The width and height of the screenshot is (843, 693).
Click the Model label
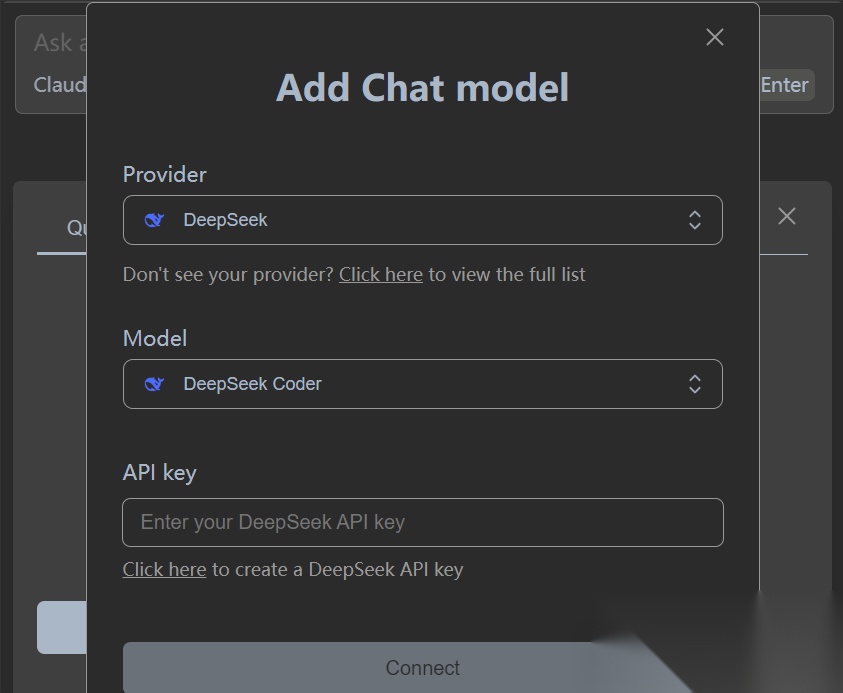tap(155, 339)
